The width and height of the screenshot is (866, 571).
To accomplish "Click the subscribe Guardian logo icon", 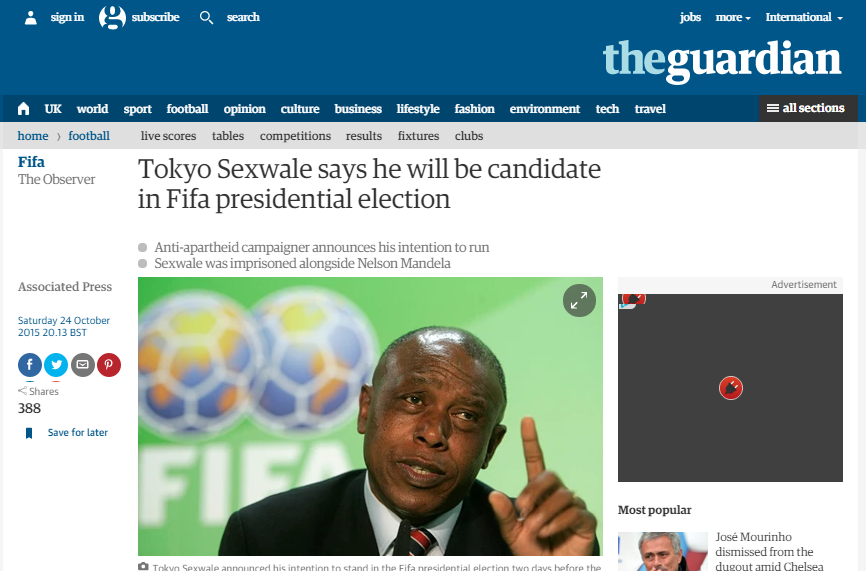I will pos(113,17).
